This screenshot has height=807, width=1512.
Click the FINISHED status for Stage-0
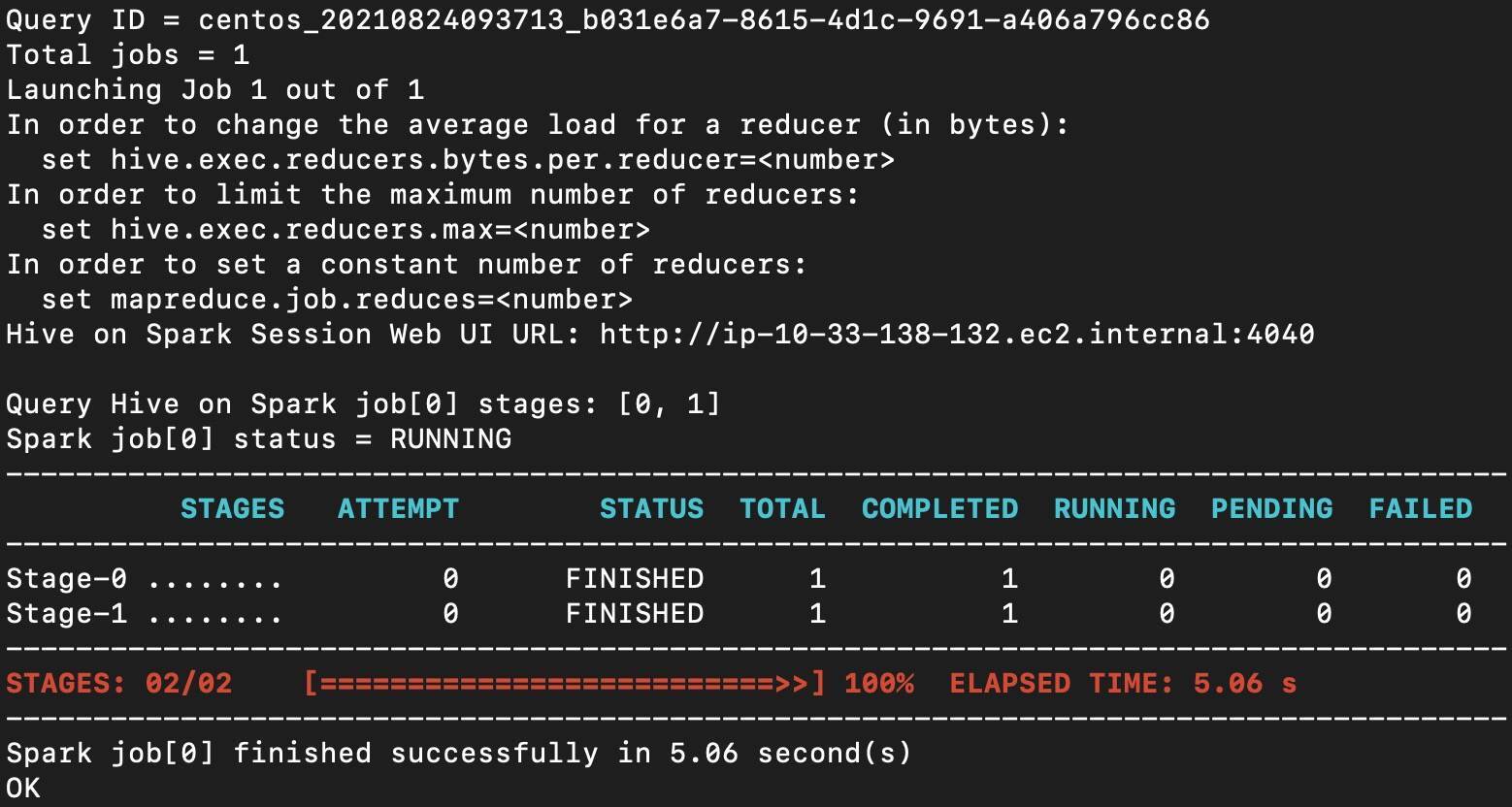(634, 579)
